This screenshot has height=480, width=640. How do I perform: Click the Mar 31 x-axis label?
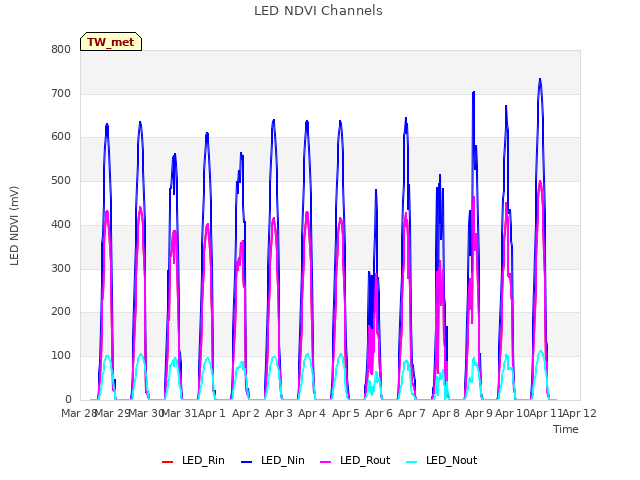[x=180, y=413]
